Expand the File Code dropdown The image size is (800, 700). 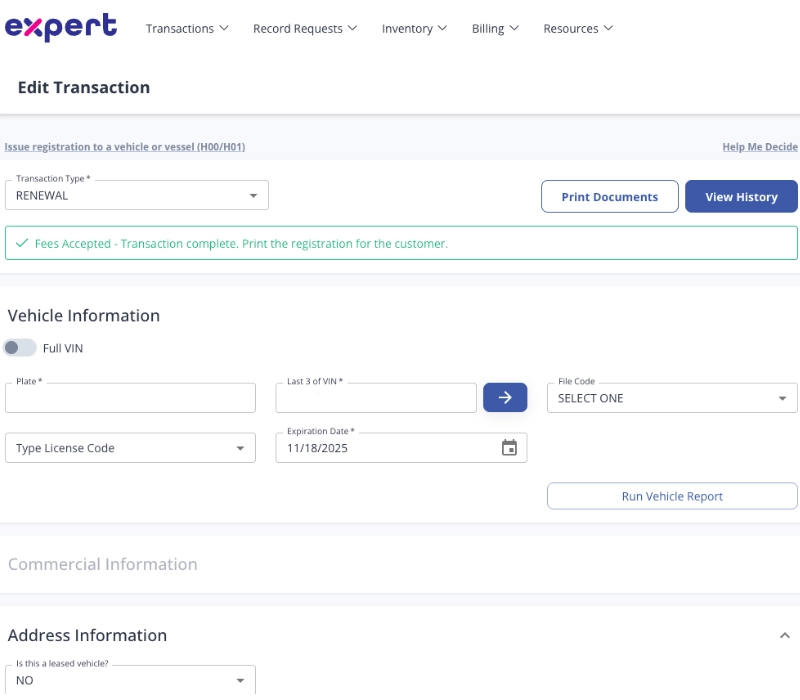[x=672, y=398]
